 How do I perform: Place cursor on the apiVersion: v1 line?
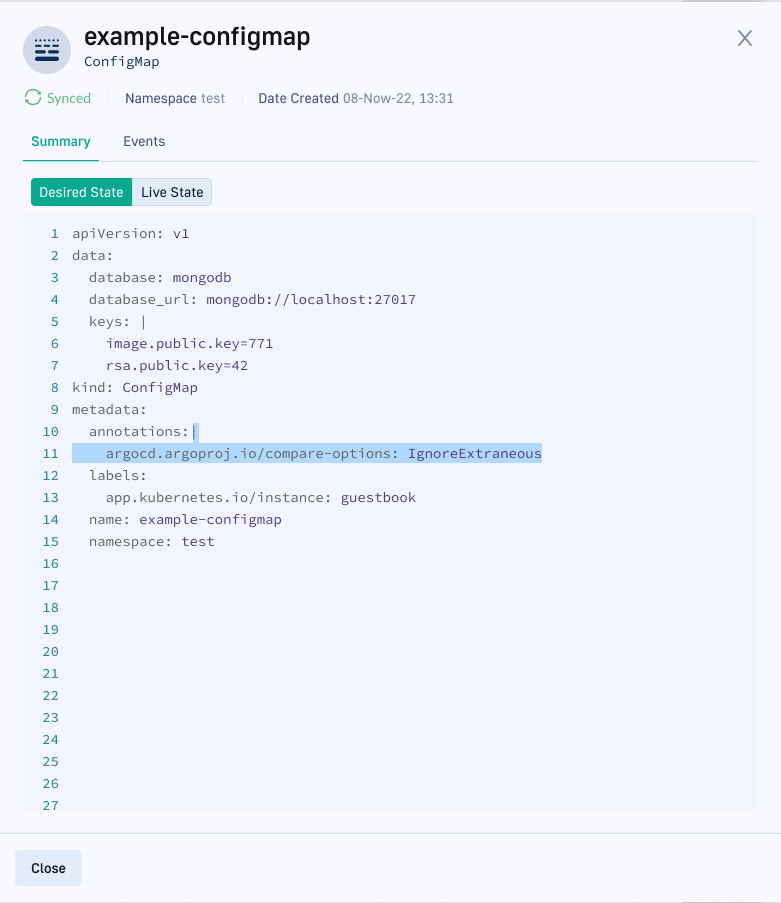130,233
